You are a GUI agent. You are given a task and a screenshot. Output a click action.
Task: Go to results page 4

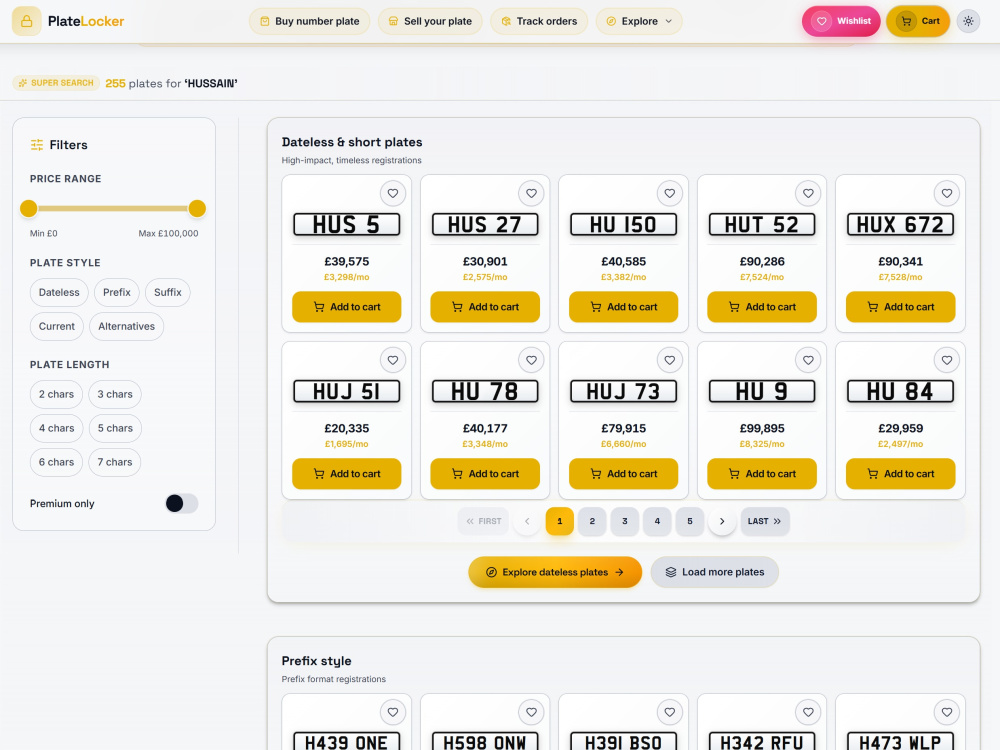click(x=657, y=521)
